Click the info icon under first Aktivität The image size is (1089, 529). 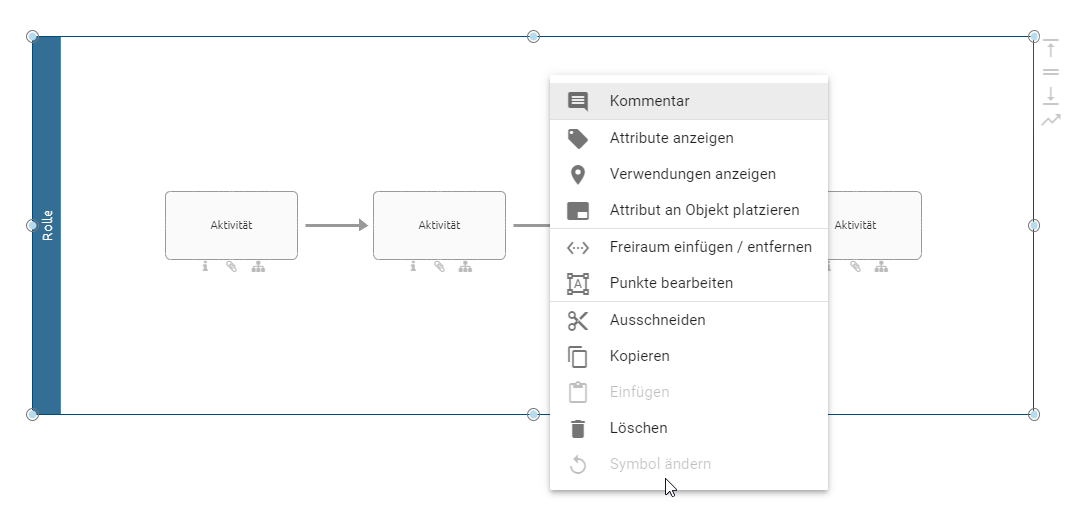pyautogui.click(x=205, y=267)
